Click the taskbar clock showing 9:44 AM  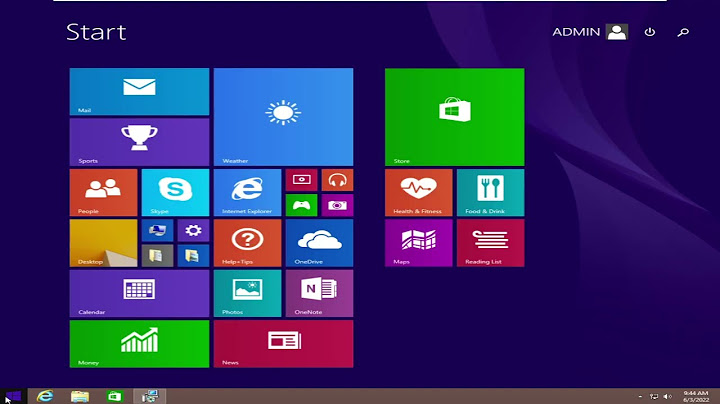click(x=696, y=396)
